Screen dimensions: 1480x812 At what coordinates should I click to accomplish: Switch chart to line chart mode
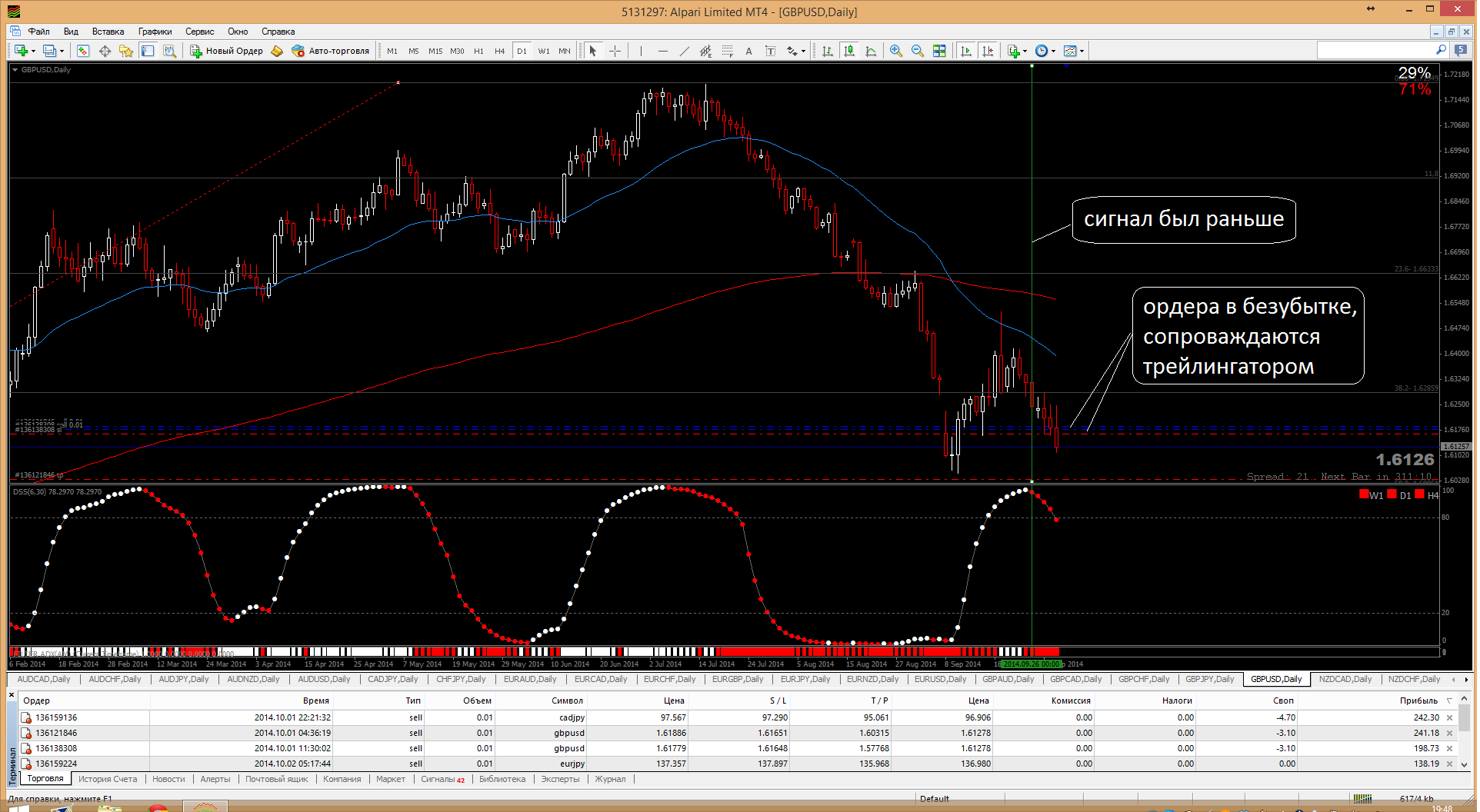tap(871, 51)
